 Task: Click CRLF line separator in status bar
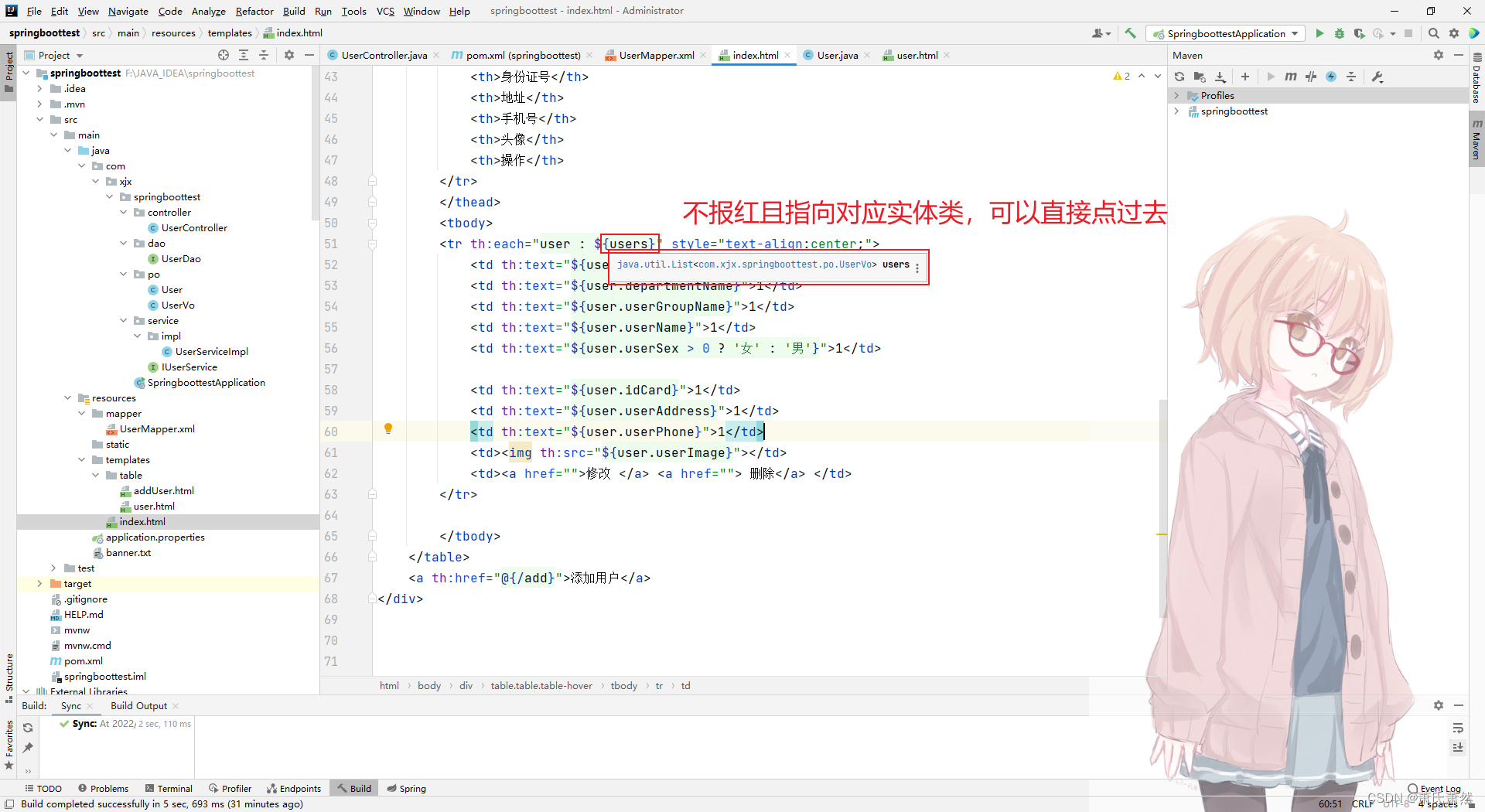1363,804
